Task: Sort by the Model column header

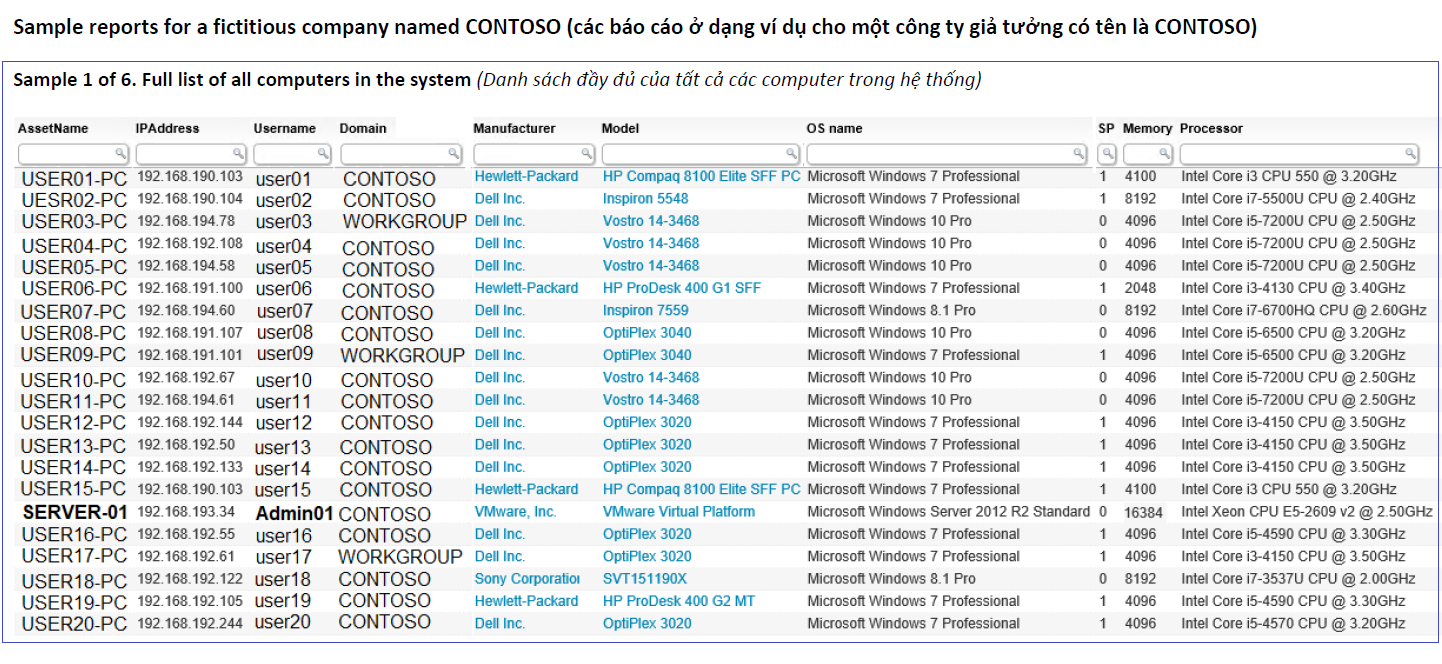Action: 620,128
